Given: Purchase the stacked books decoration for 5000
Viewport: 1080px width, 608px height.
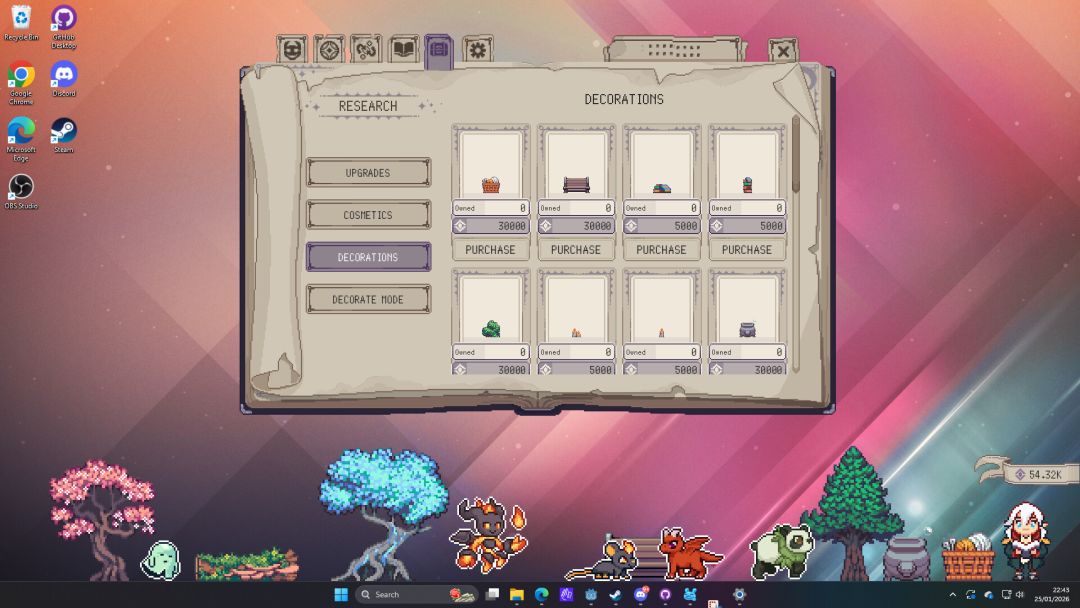Looking at the screenshot, I should [661, 249].
